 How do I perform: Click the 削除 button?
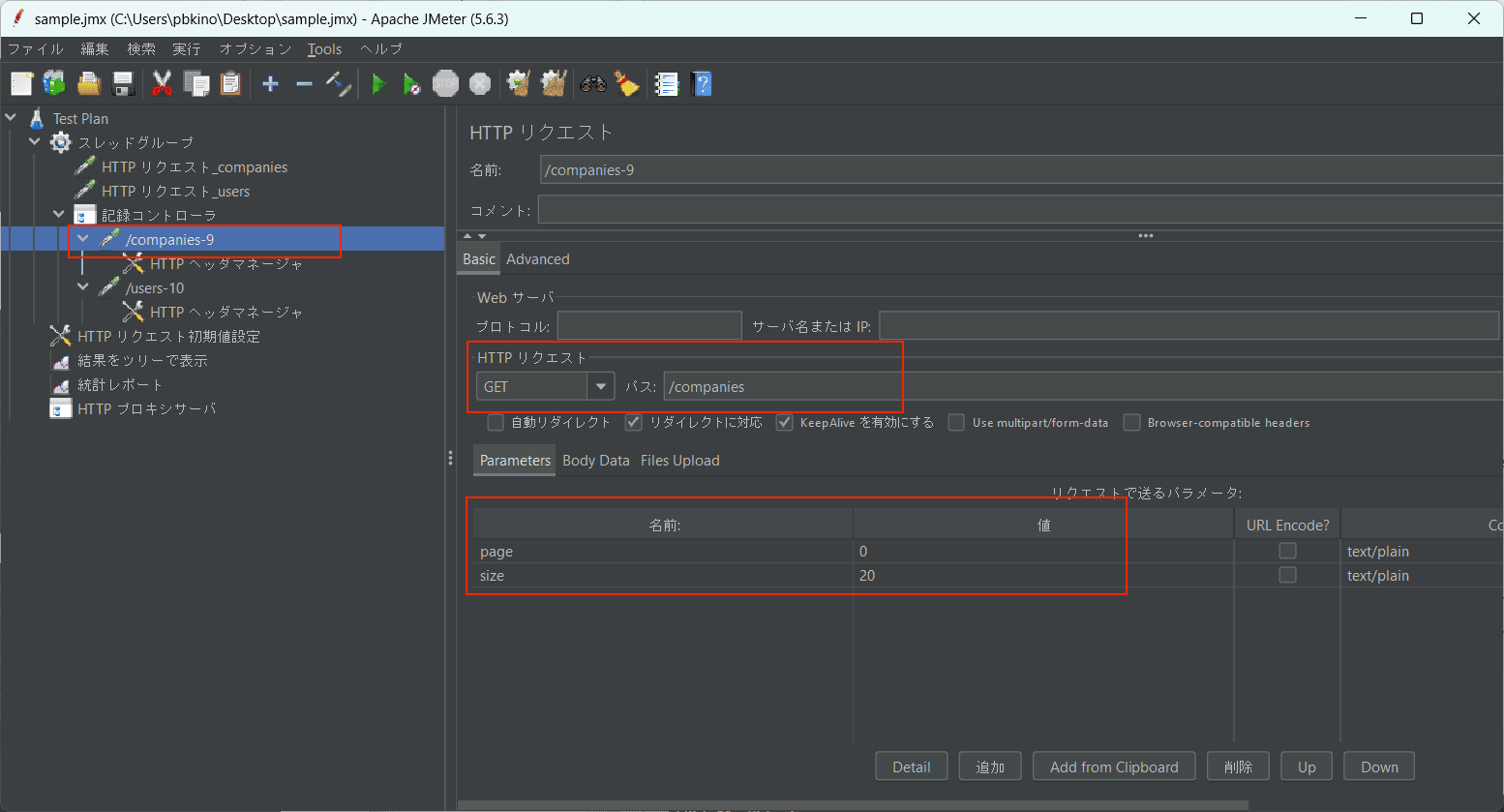coord(1239,767)
